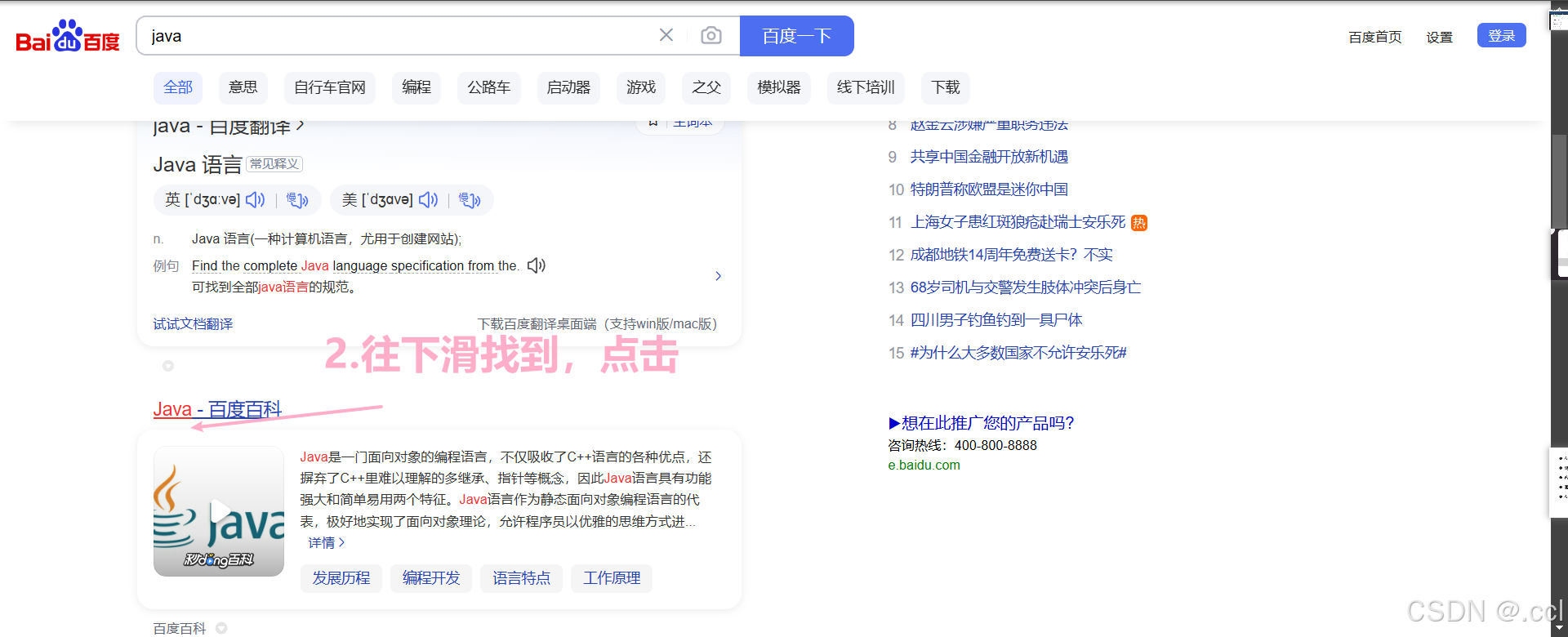Click the page vertical scrollbar thumb
The height and width of the screenshot is (637, 1568).
[x=1559, y=181]
